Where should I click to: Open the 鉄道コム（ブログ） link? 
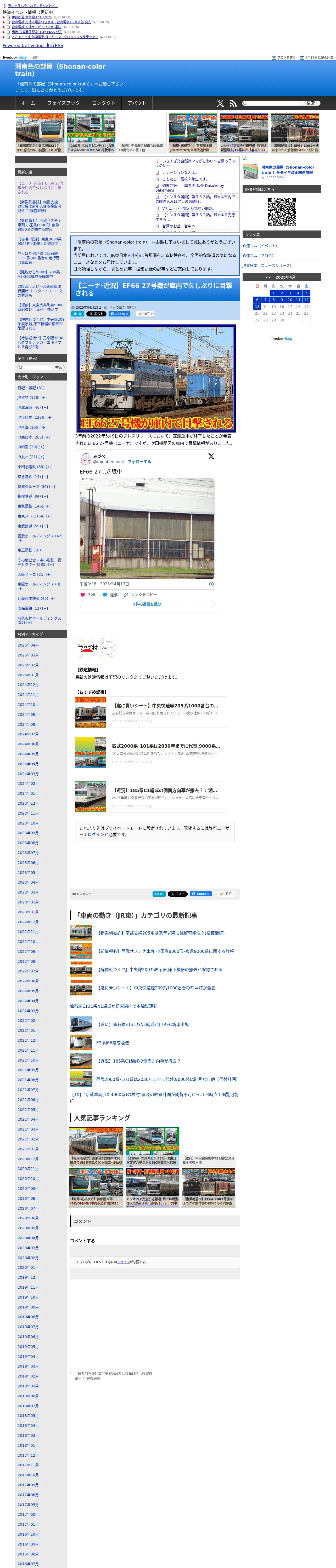pyautogui.click(x=258, y=256)
